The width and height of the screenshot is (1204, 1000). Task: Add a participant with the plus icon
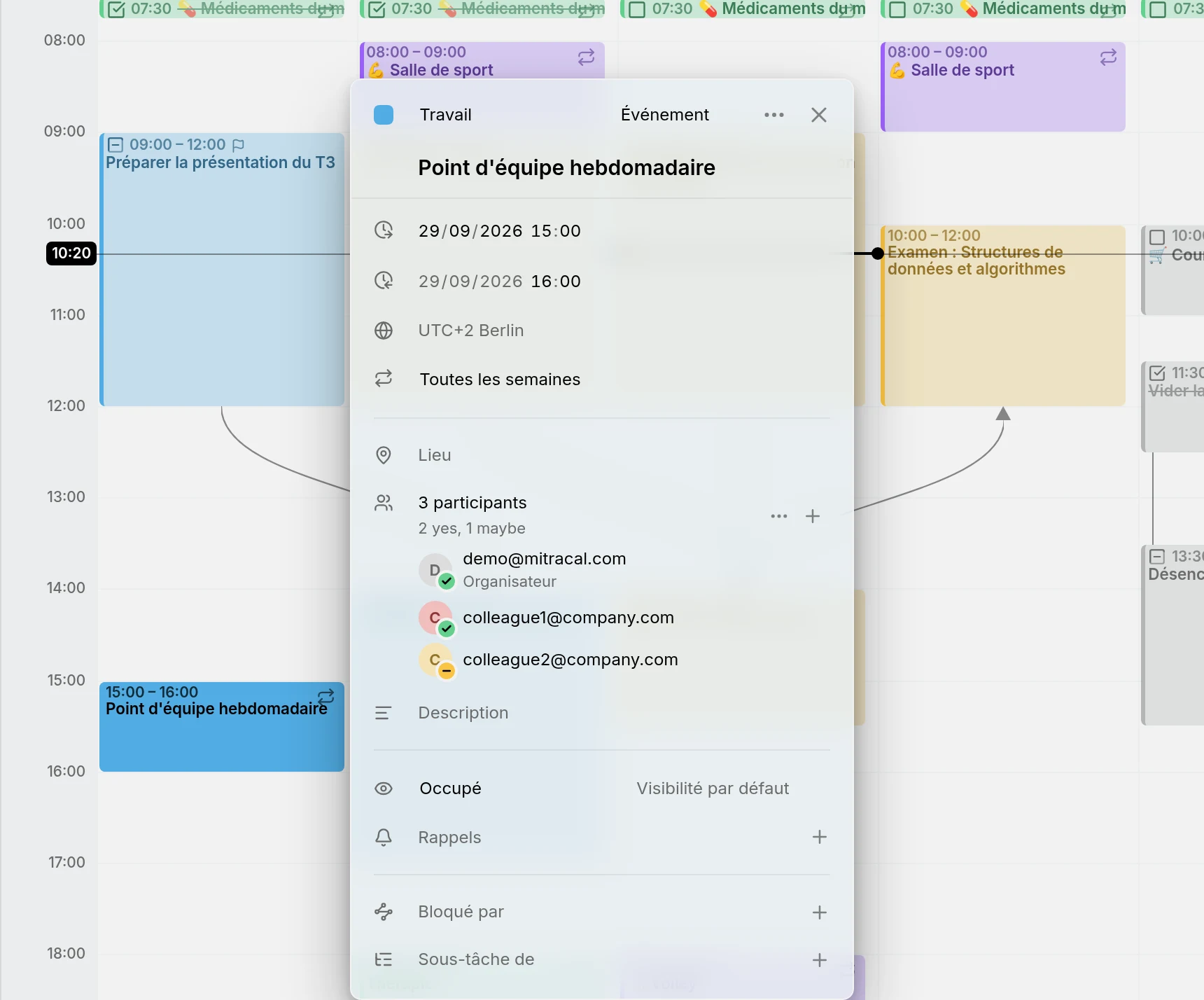point(812,516)
